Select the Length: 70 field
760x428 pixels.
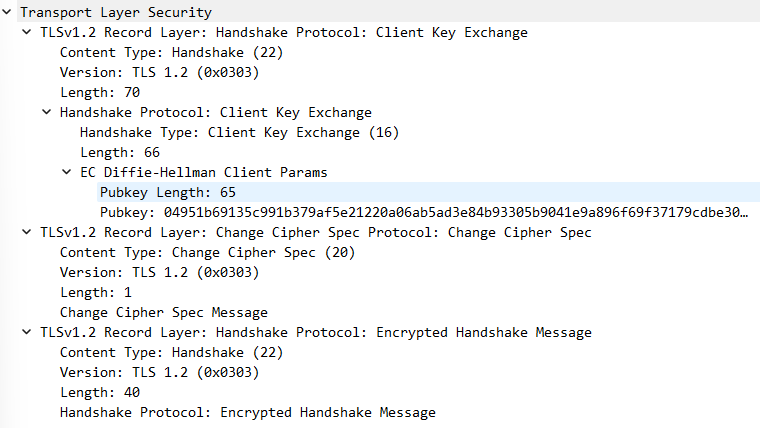coord(99,93)
